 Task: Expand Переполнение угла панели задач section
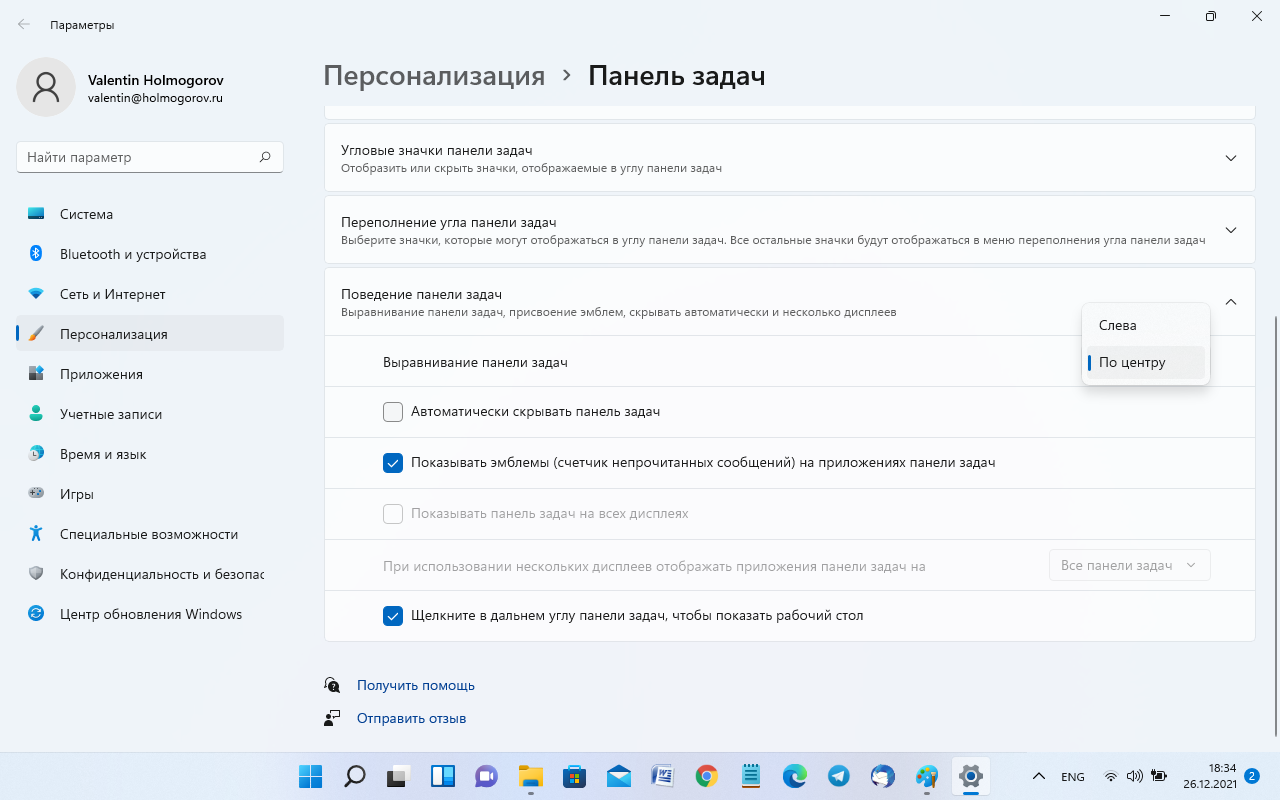point(1231,230)
